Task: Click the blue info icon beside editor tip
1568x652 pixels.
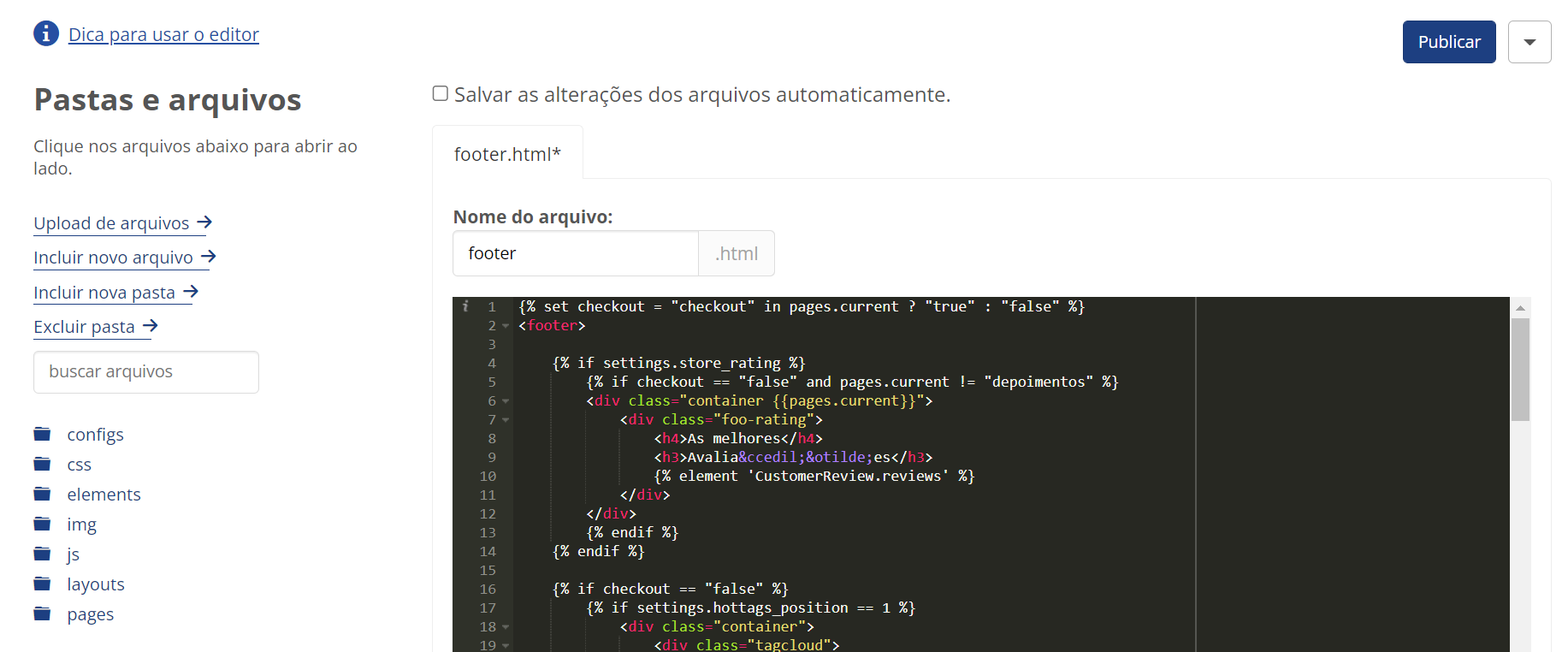Action: (x=46, y=33)
